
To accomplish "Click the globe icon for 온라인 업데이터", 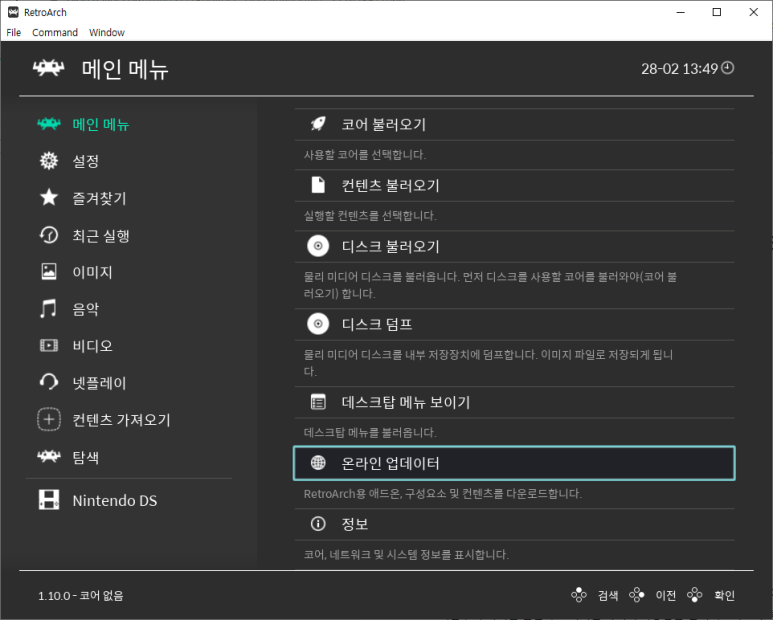I will coord(318,462).
